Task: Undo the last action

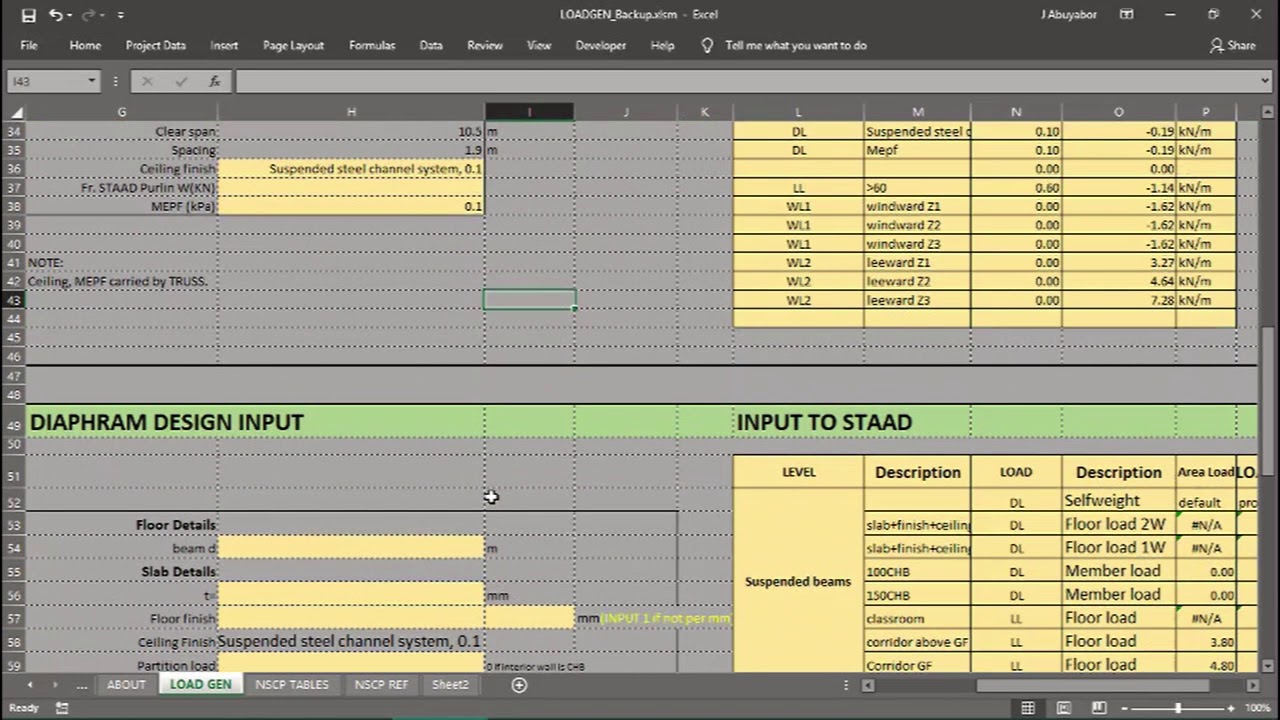Action: tap(55, 15)
